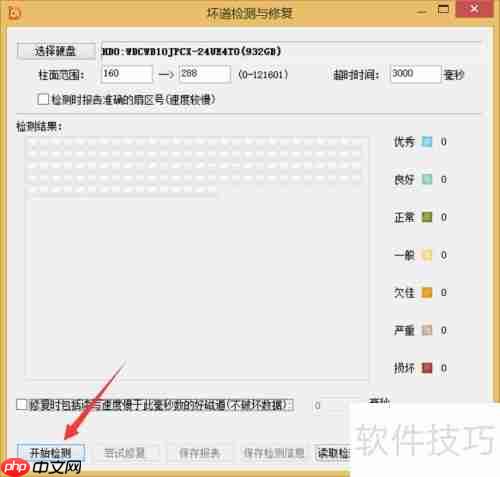Click the timeout field showing 3000
This screenshot has width=500, height=477.
416,74
